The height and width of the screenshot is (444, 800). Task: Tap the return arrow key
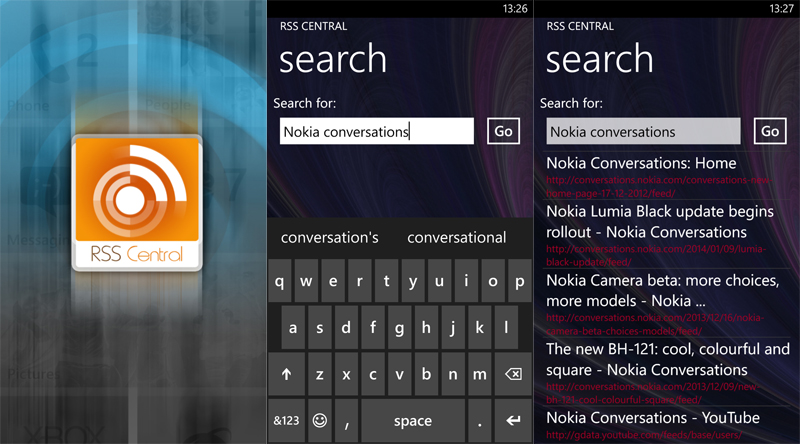(x=513, y=421)
